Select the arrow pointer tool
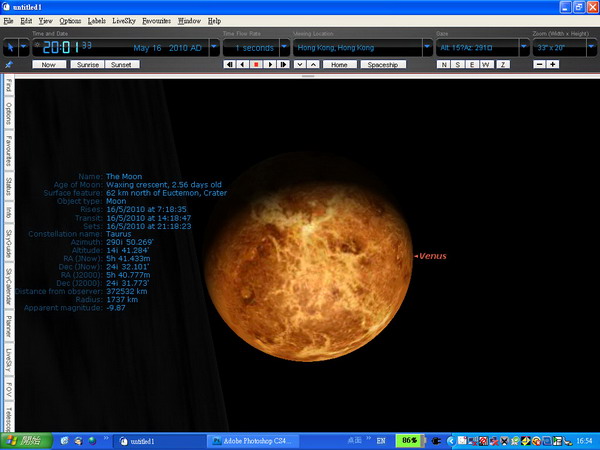Viewport: 600px width, 450px height. [x=10, y=47]
